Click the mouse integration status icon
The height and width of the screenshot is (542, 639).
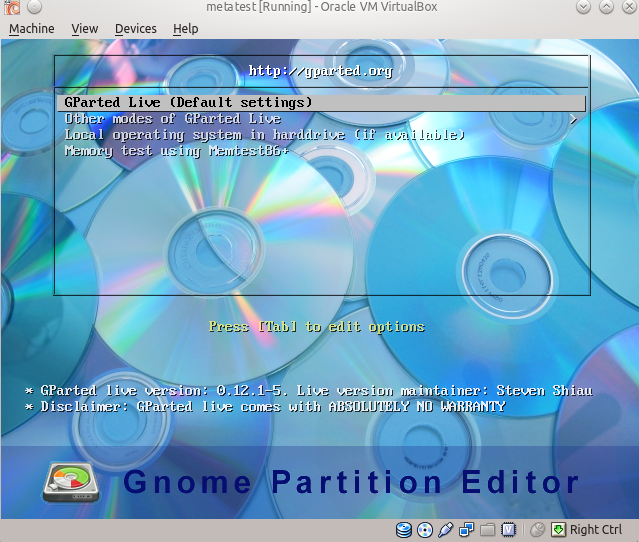pos(538,530)
